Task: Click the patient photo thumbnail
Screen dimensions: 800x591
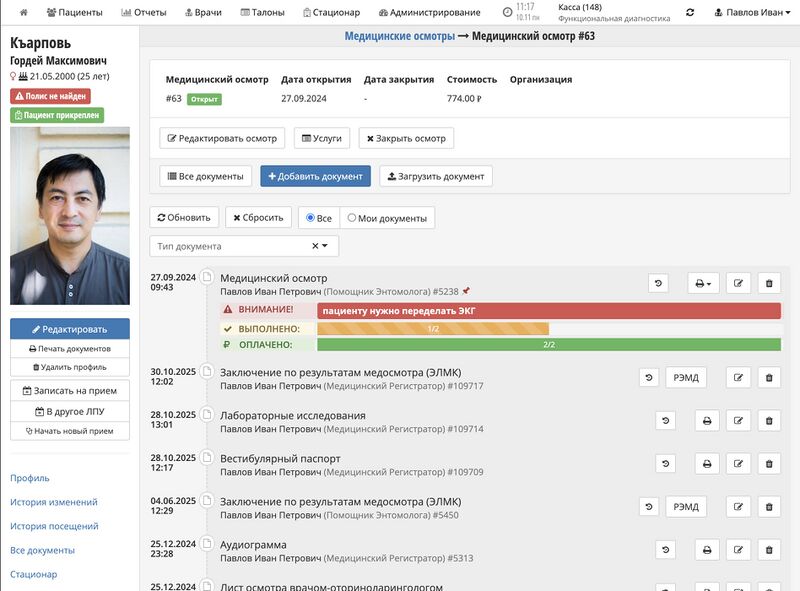Action: (70, 216)
